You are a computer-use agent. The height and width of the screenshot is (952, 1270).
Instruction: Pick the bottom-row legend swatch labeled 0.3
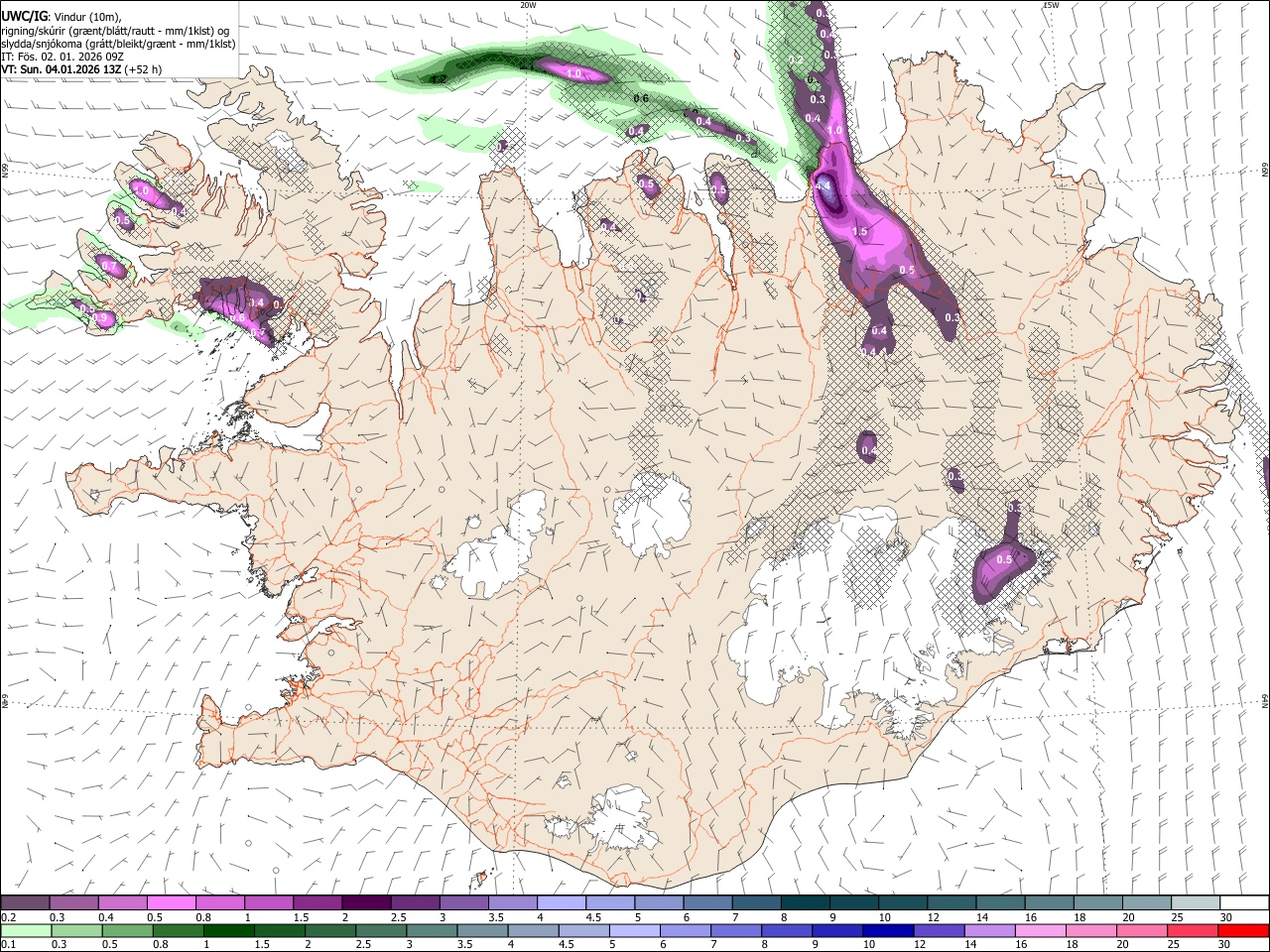tap(76, 930)
